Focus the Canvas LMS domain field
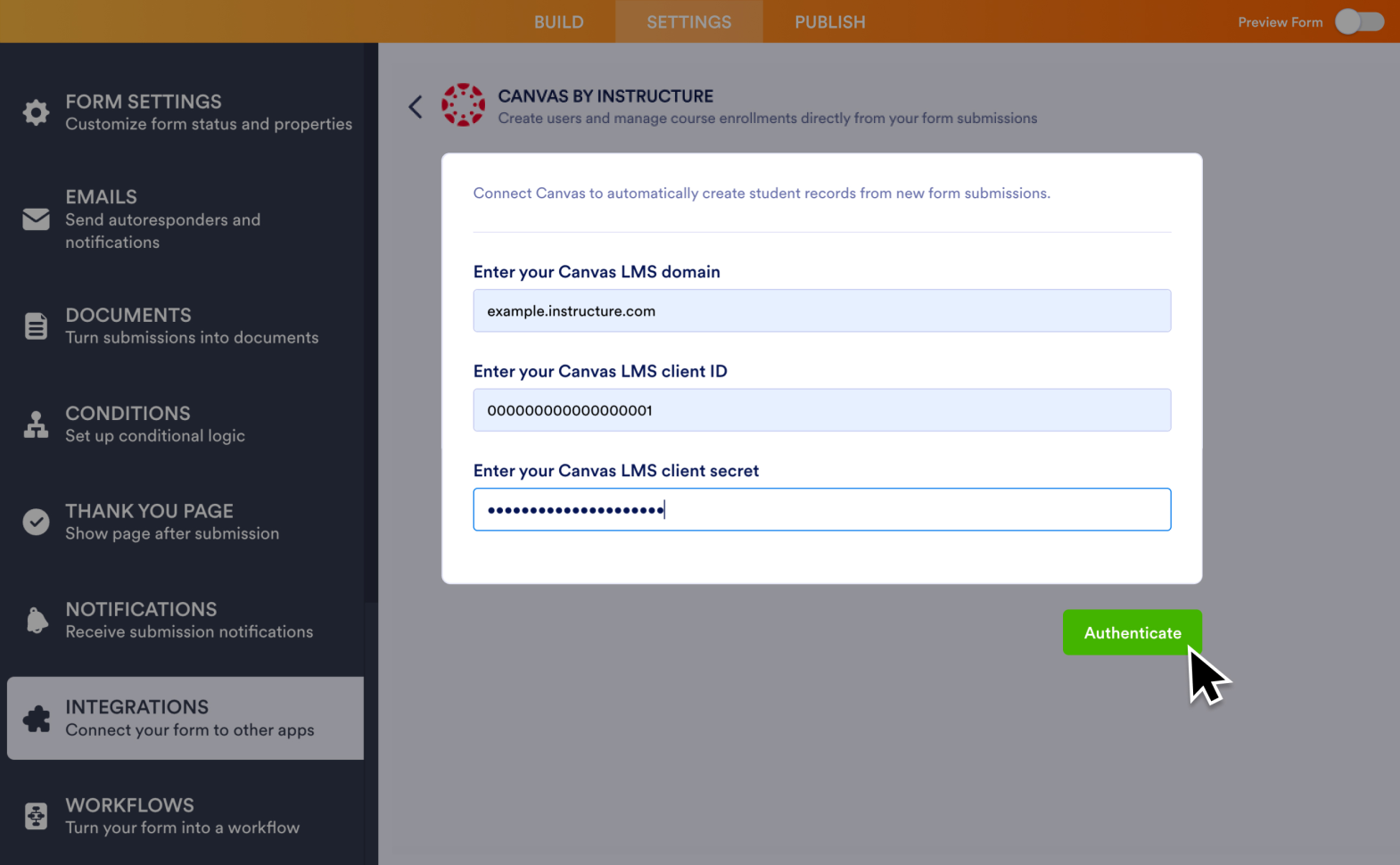The height and width of the screenshot is (865, 1400). [x=822, y=310]
